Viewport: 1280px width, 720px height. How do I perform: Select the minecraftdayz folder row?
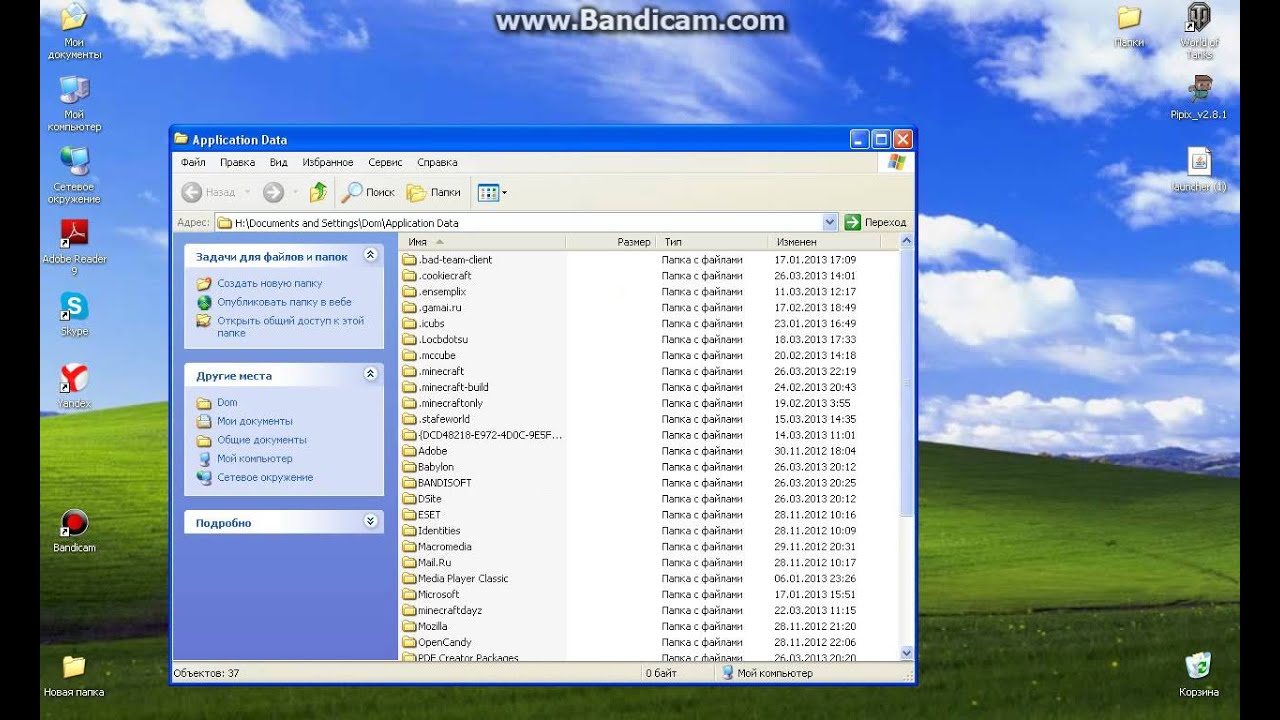(x=649, y=611)
